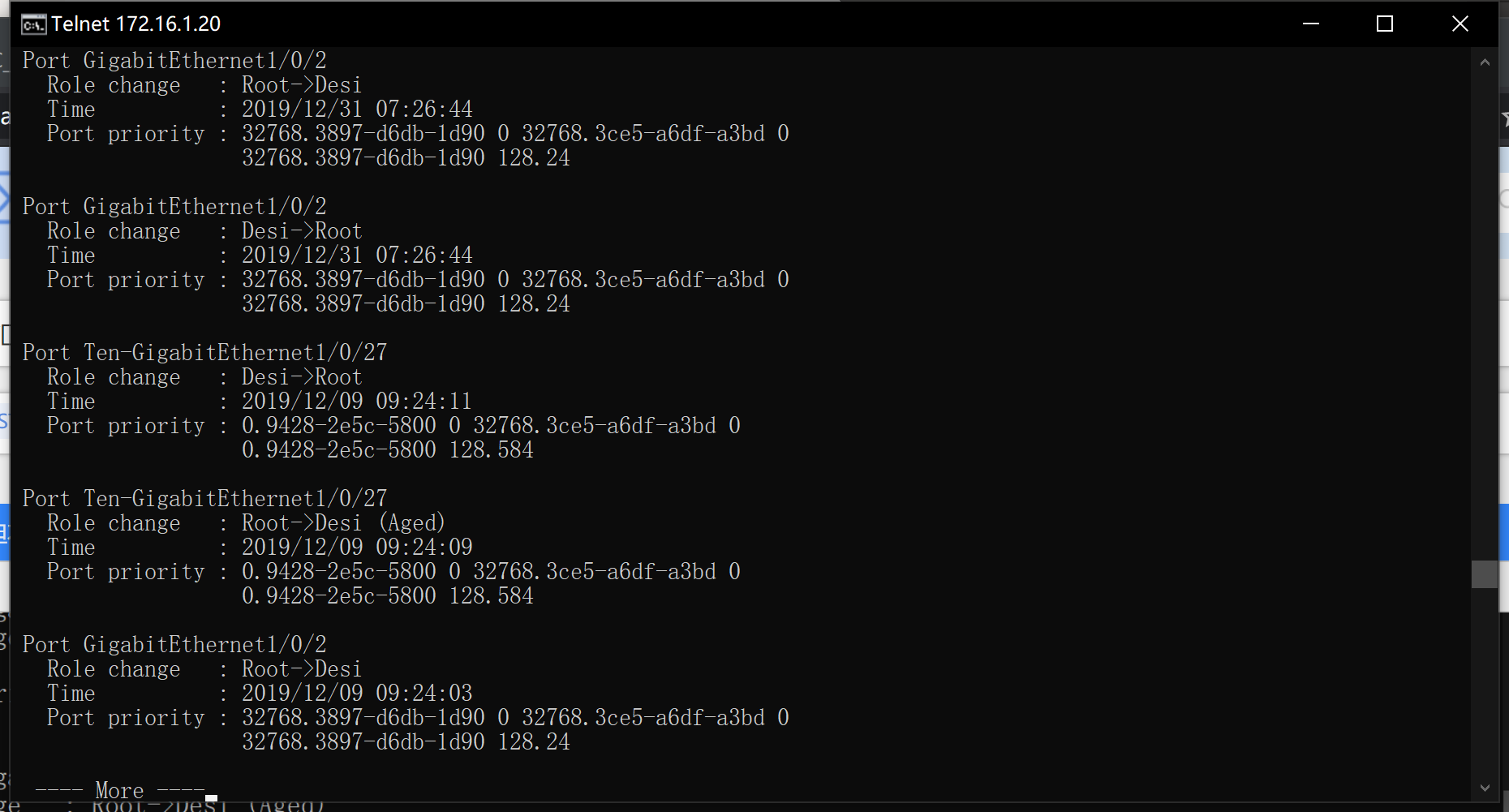Click the scrollbar down arrow
1509x812 pixels.
tap(1485, 787)
